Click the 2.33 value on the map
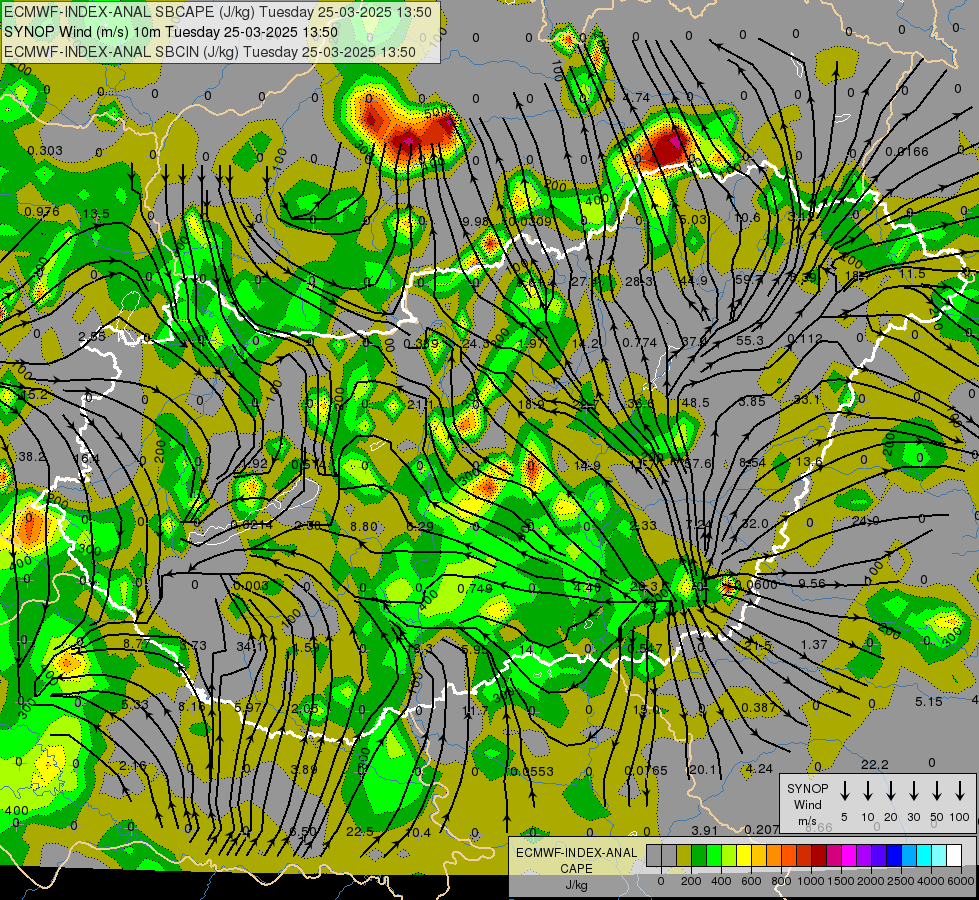 [643, 525]
